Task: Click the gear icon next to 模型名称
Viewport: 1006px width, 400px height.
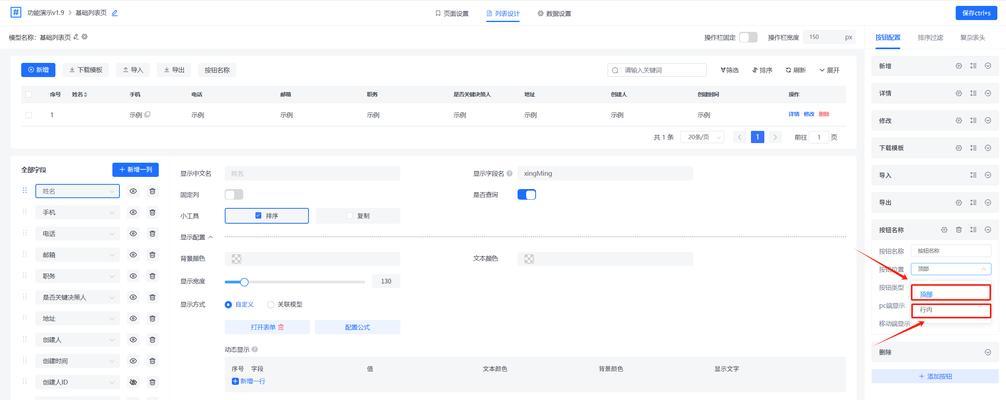Action: pos(85,37)
